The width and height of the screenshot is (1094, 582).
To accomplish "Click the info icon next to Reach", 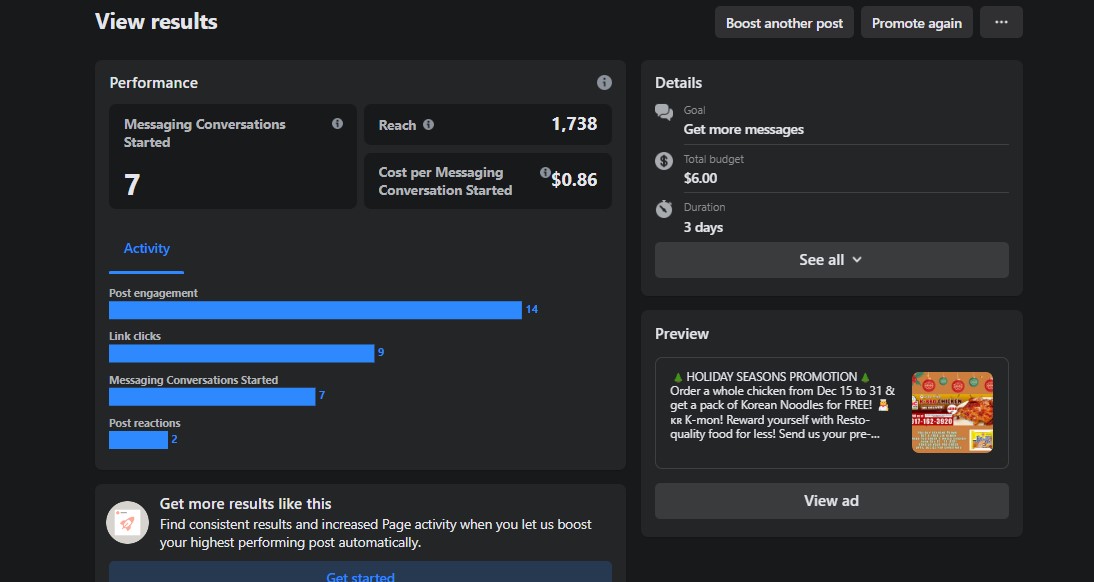I will [x=428, y=125].
